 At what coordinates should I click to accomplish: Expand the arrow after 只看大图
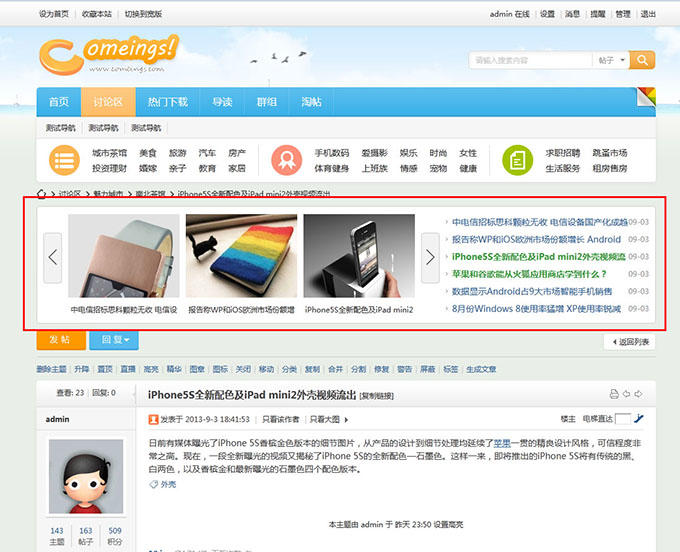point(346,420)
